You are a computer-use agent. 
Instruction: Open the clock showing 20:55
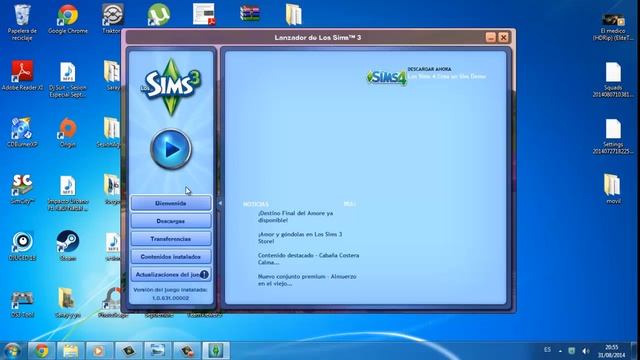[611, 351]
